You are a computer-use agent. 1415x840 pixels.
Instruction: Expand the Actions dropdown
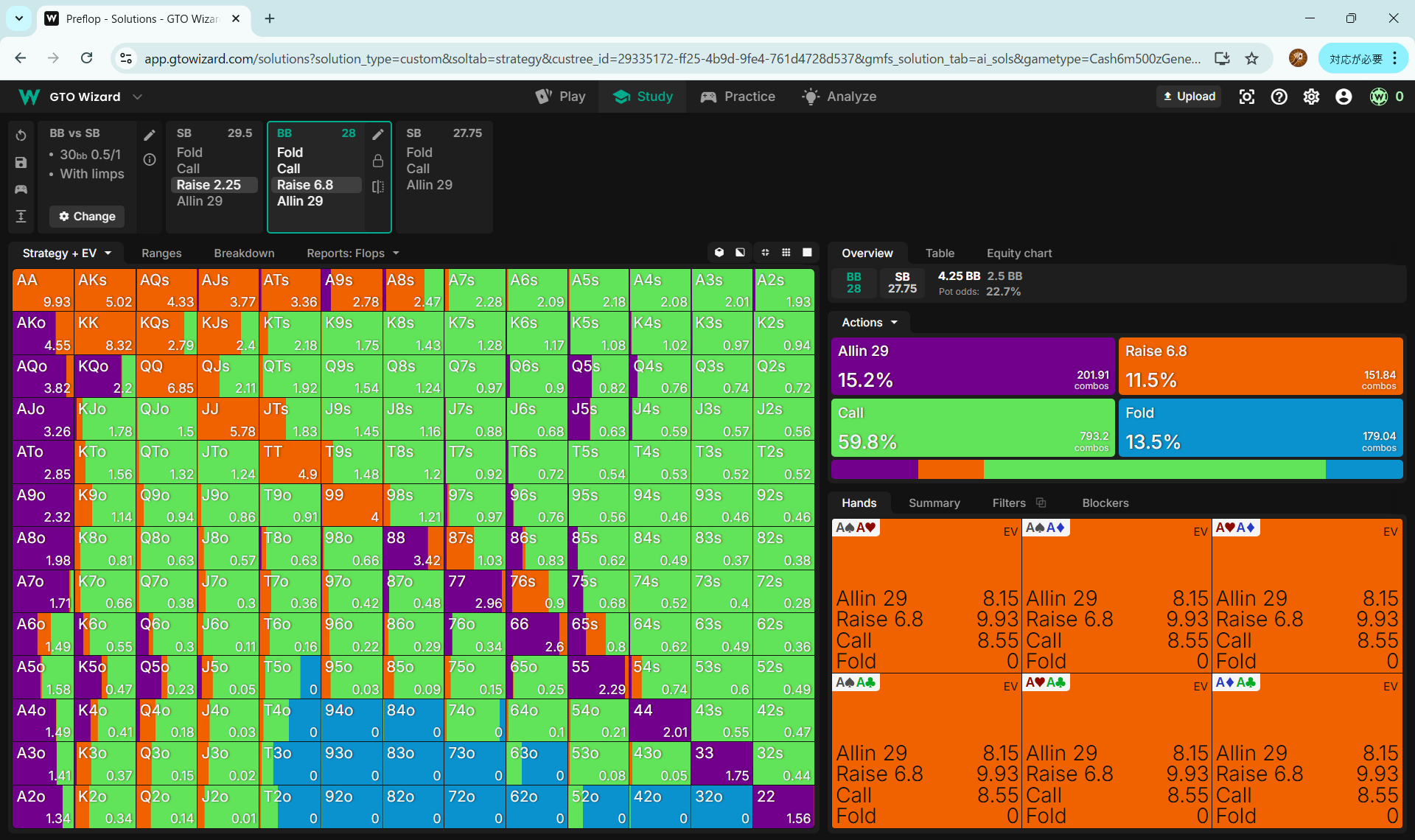[870, 322]
